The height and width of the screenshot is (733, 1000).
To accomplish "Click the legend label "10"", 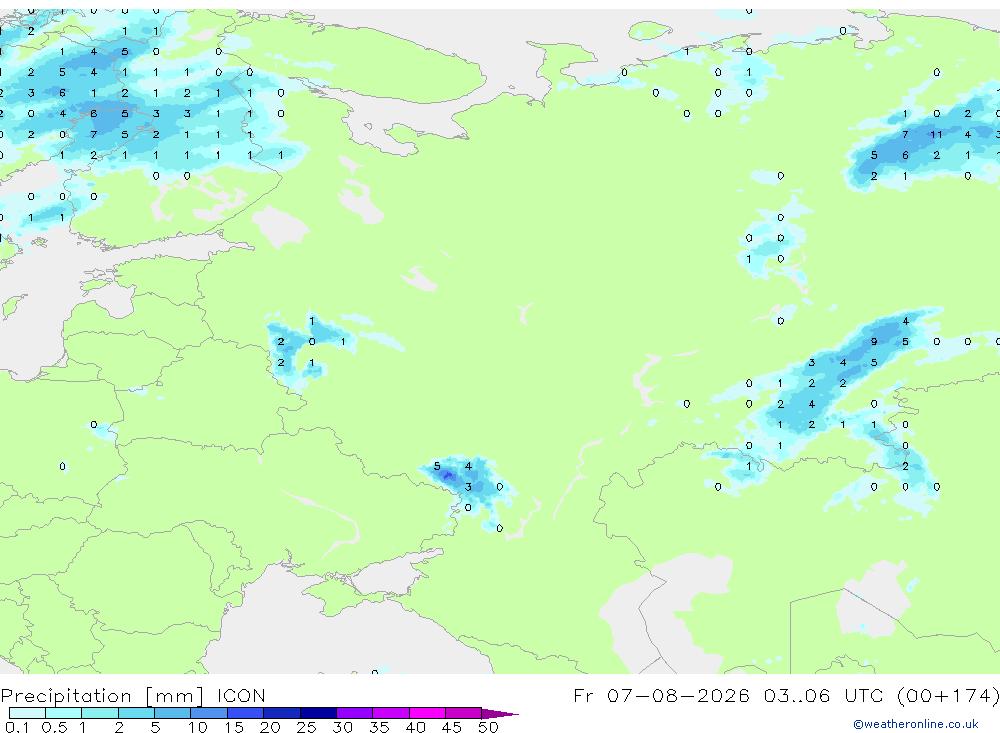I will tap(198, 727).
